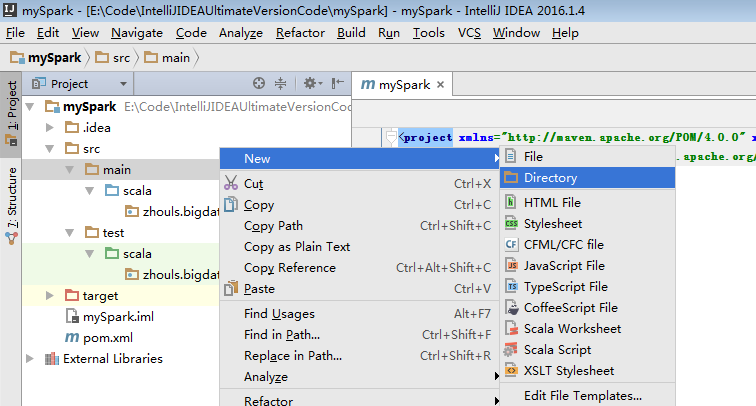Open the Tools menu

429,33
